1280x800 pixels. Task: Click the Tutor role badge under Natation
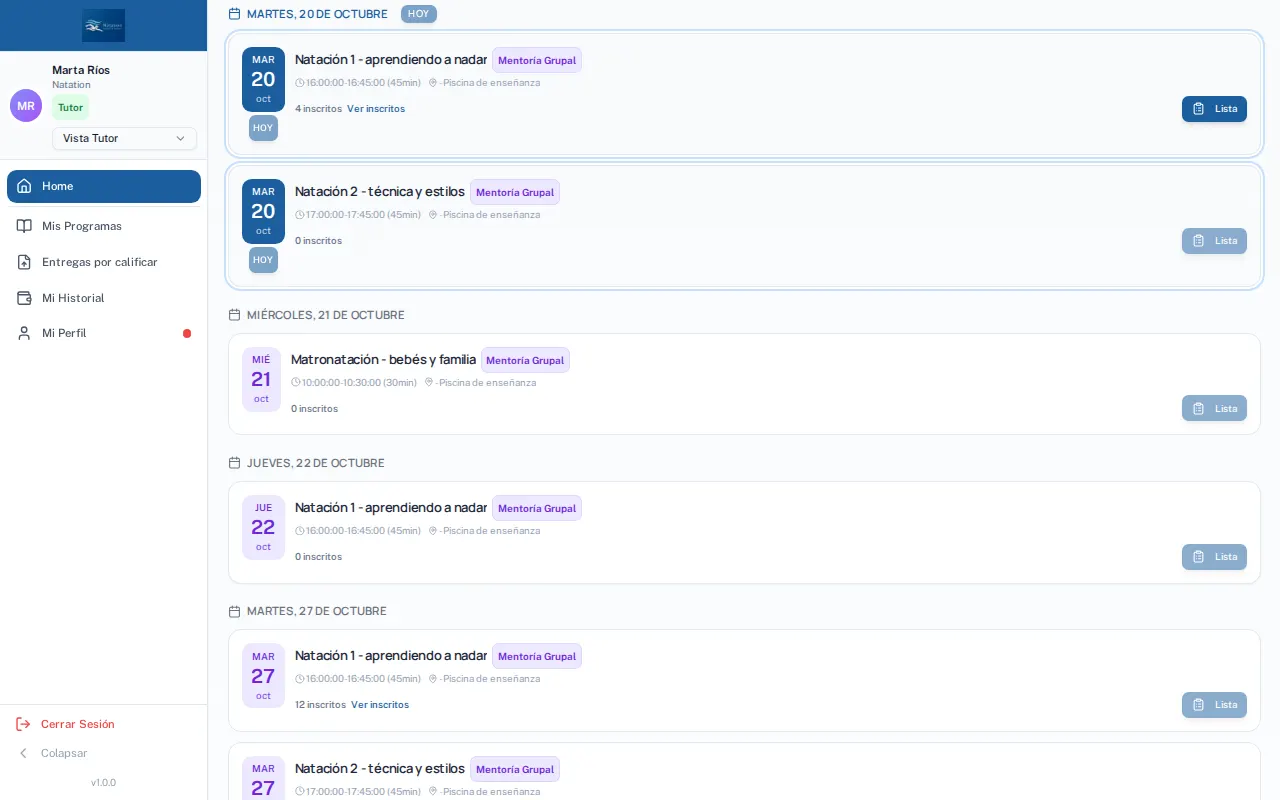[70, 107]
